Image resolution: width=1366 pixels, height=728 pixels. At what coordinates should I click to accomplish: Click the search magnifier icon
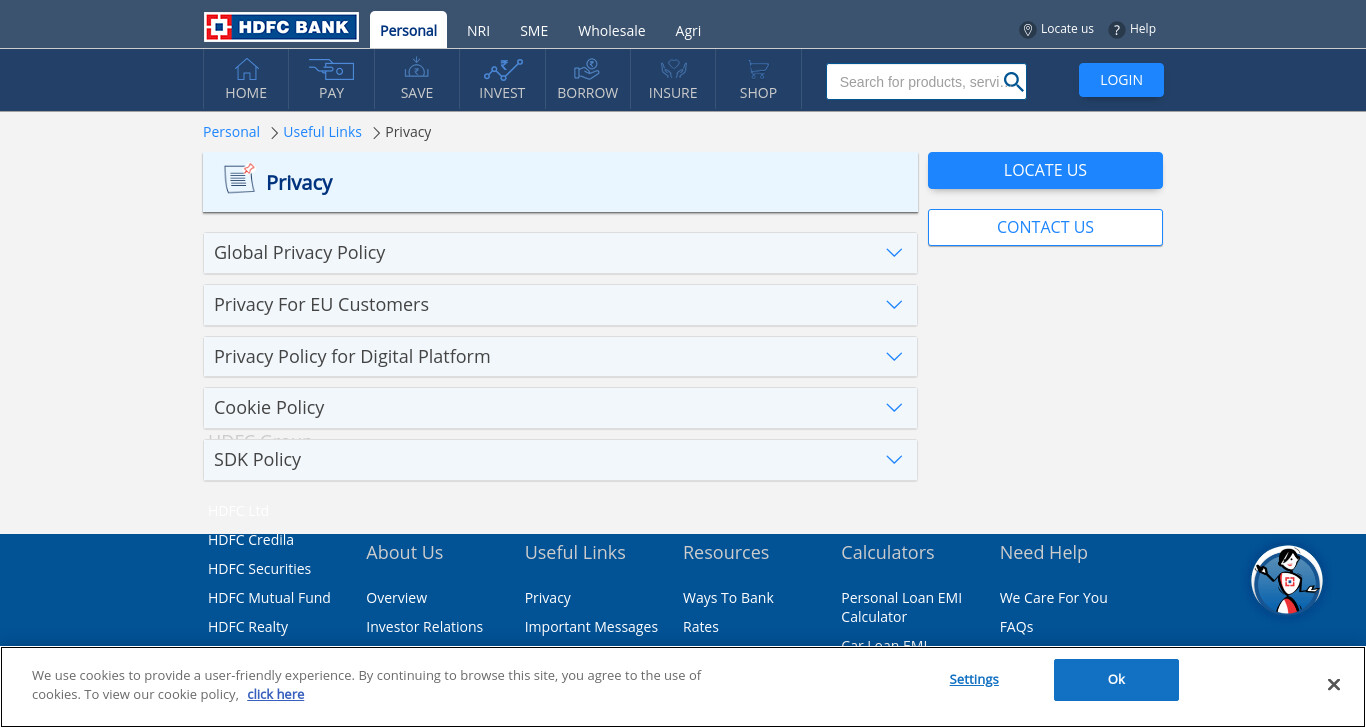1014,82
